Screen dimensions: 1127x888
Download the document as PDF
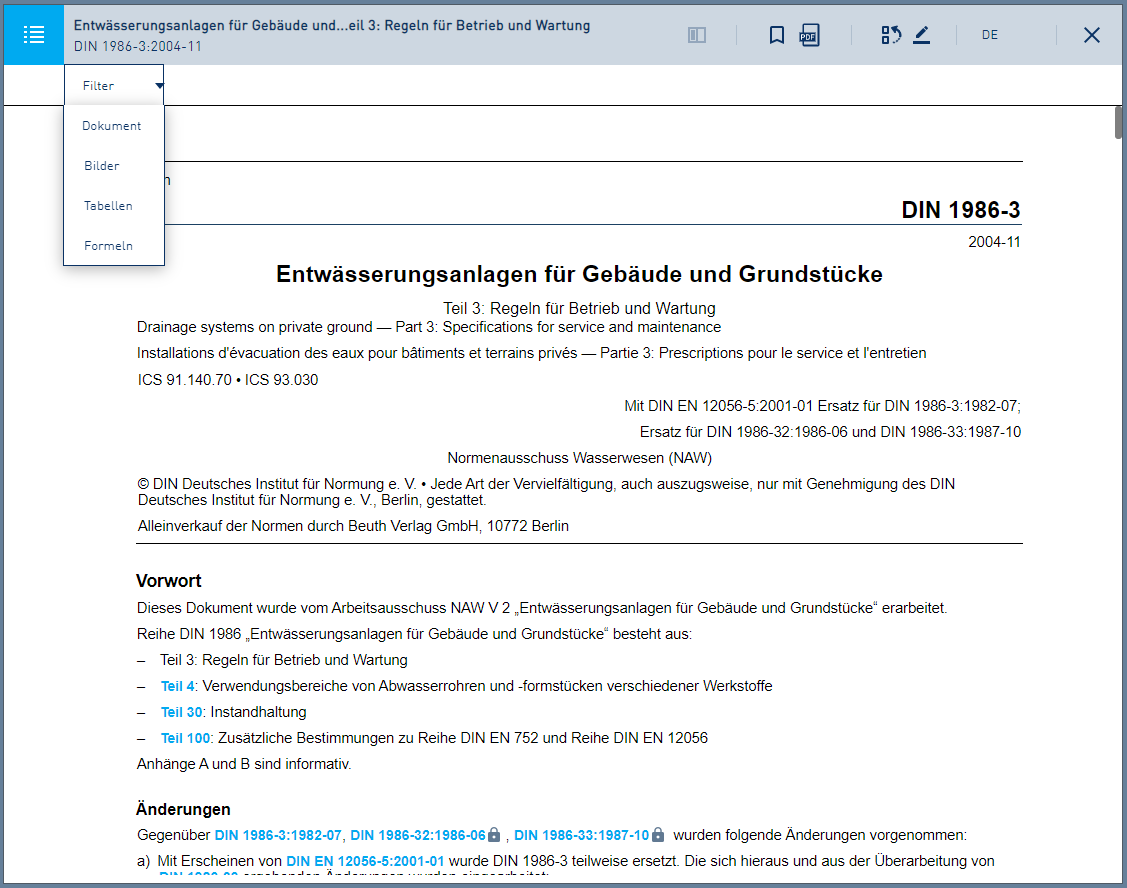pyautogui.click(x=809, y=35)
